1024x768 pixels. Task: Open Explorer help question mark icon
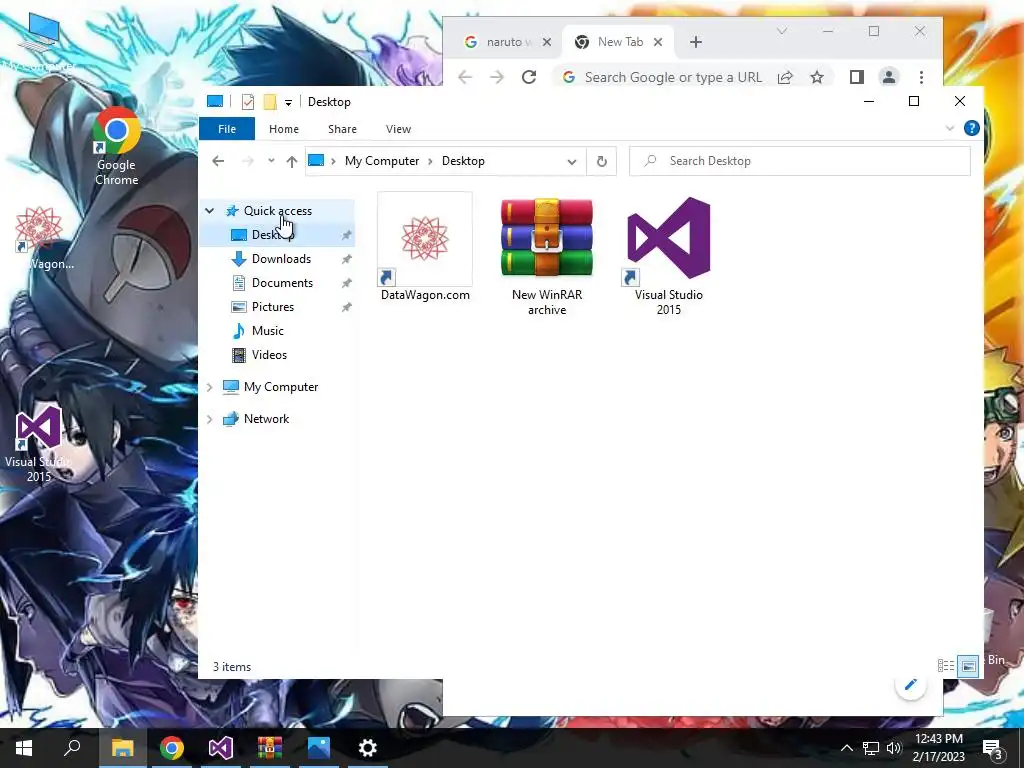971,129
